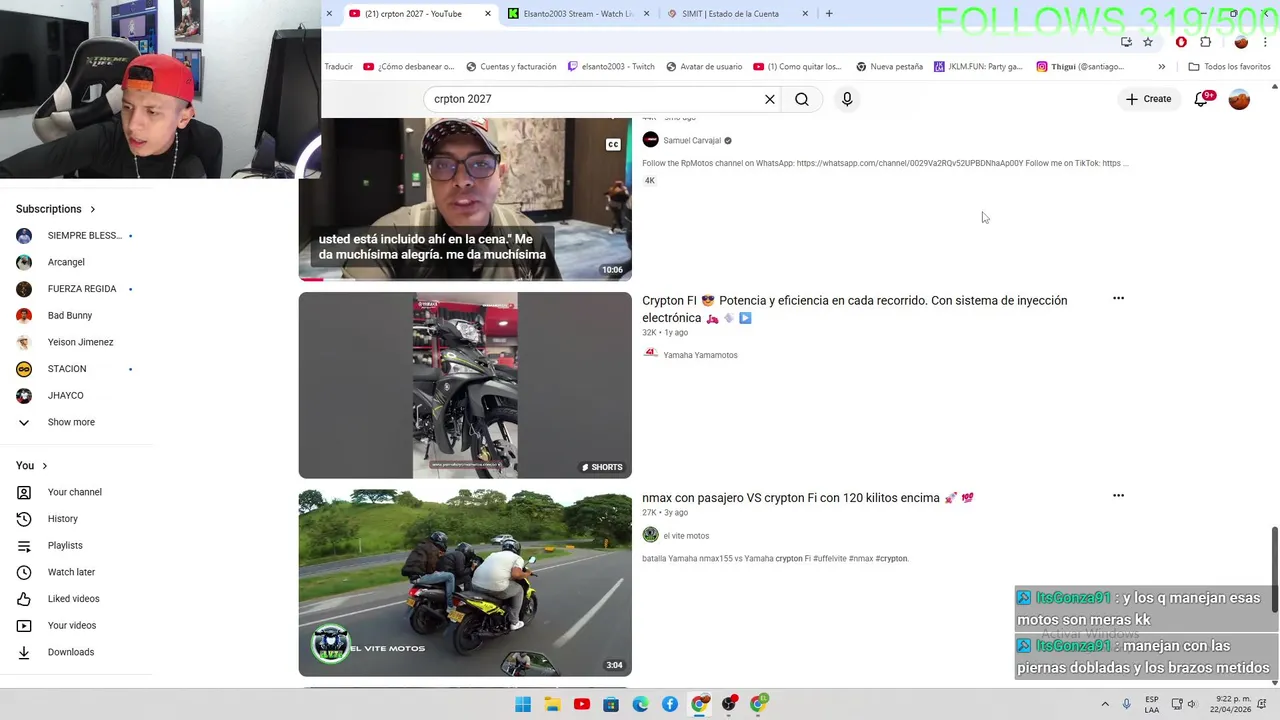
Task: Open the elsanto2003 - Twitch bookmark
Action: [611, 67]
